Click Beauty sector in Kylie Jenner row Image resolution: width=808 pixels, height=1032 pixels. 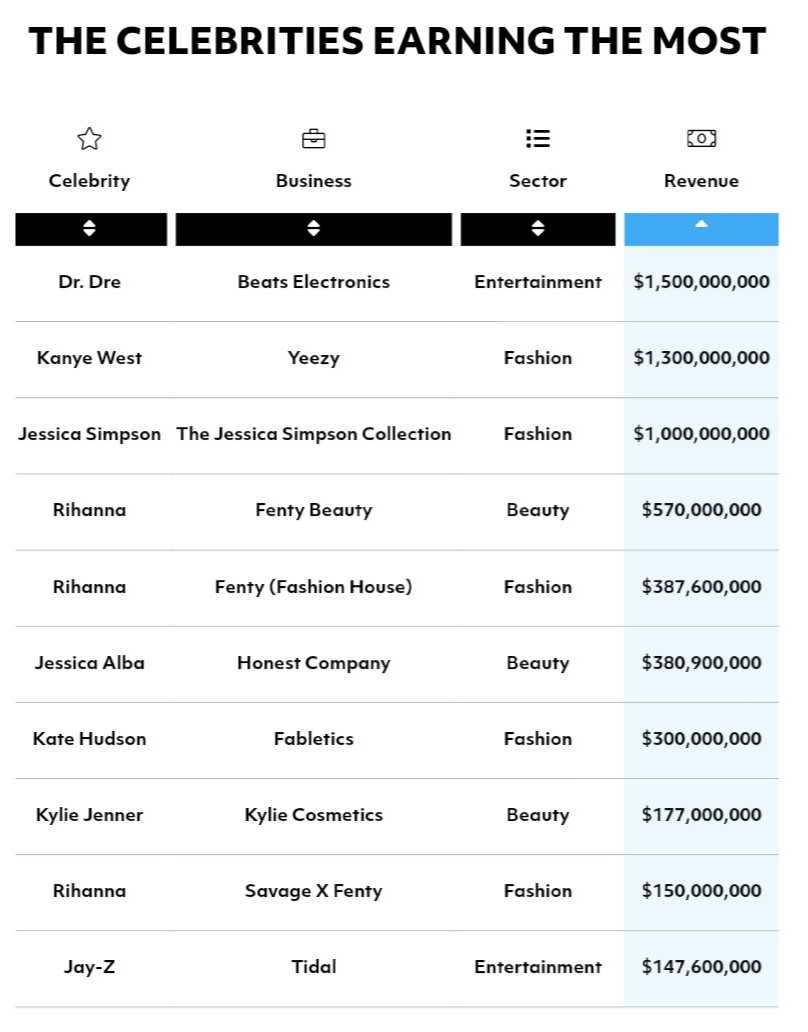tap(538, 815)
